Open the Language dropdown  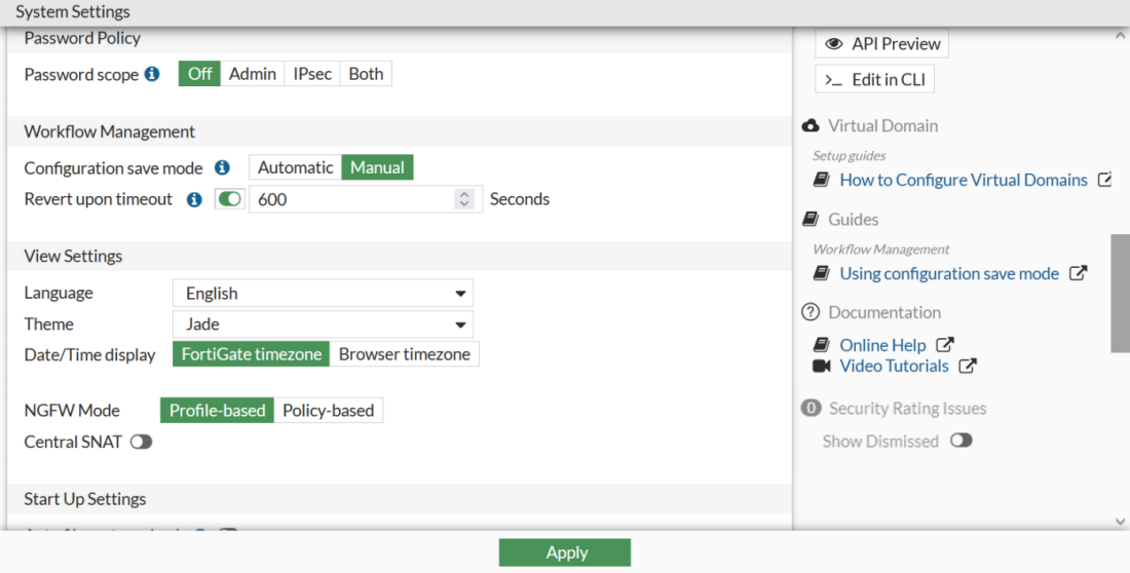click(322, 293)
